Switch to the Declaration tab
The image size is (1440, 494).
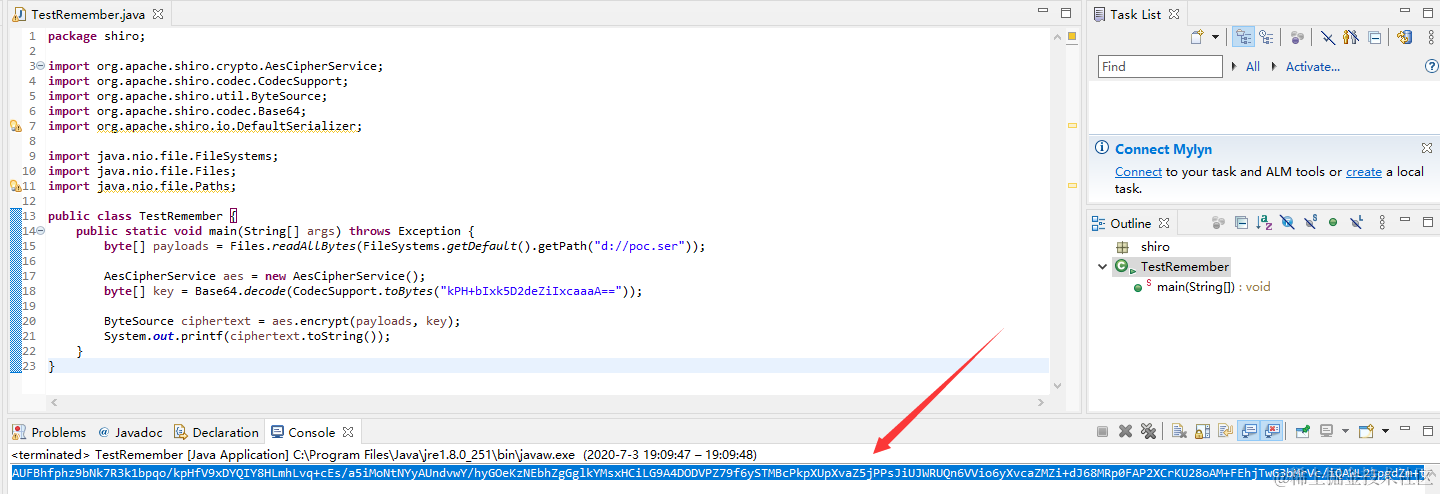click(216, 432)
